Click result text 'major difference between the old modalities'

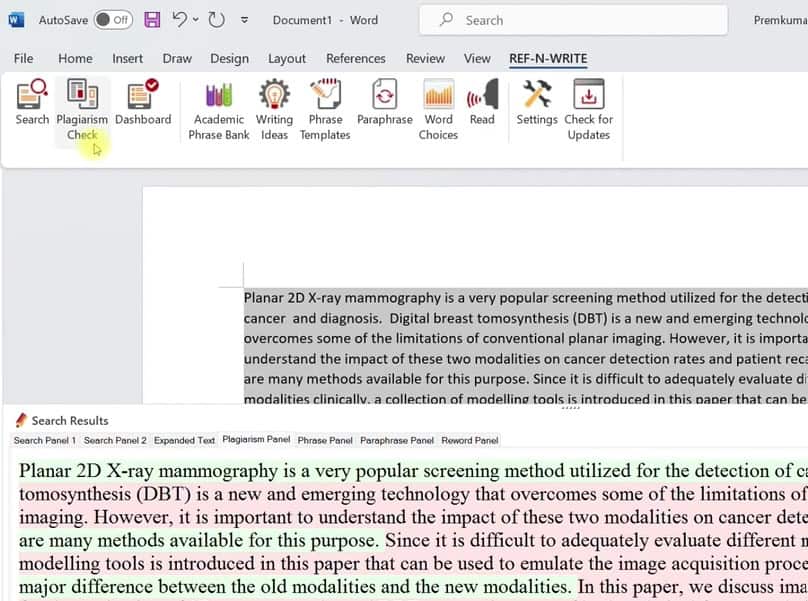pos(197,587)
